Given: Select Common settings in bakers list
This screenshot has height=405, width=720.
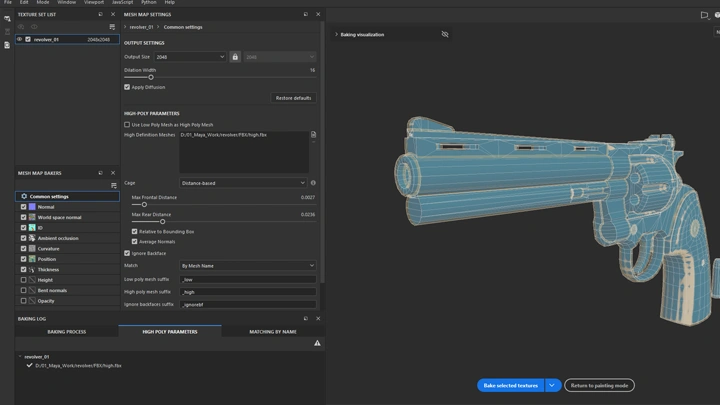Looking at the screenshot, I should (68, 196).
